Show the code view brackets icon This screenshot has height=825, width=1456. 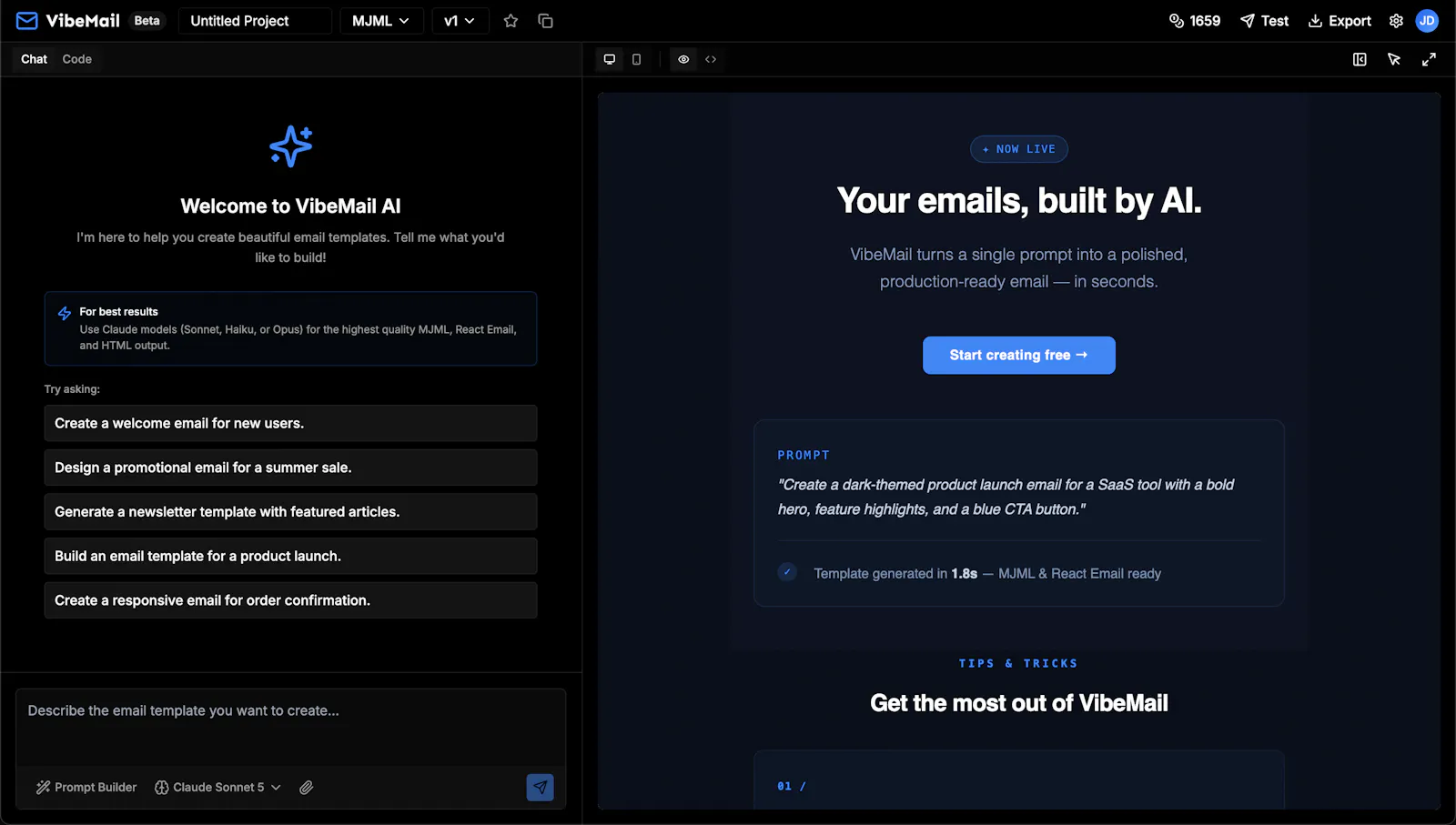point(711,59)
